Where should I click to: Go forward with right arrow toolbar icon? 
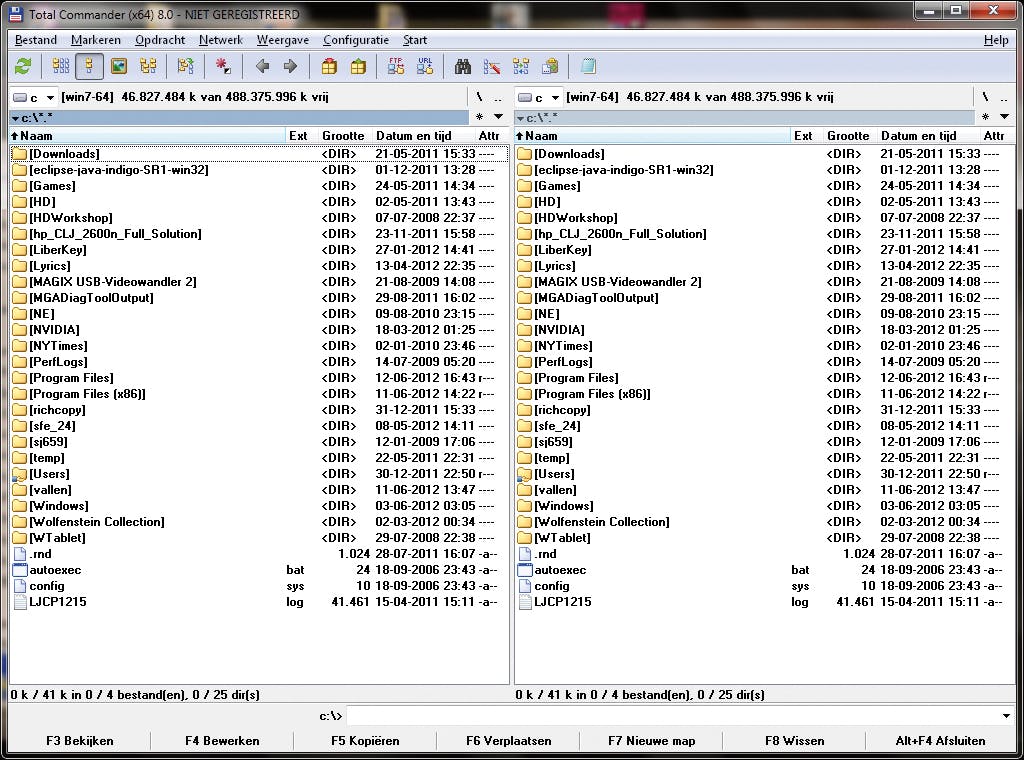pyautogui.click(x=291, y=66)
